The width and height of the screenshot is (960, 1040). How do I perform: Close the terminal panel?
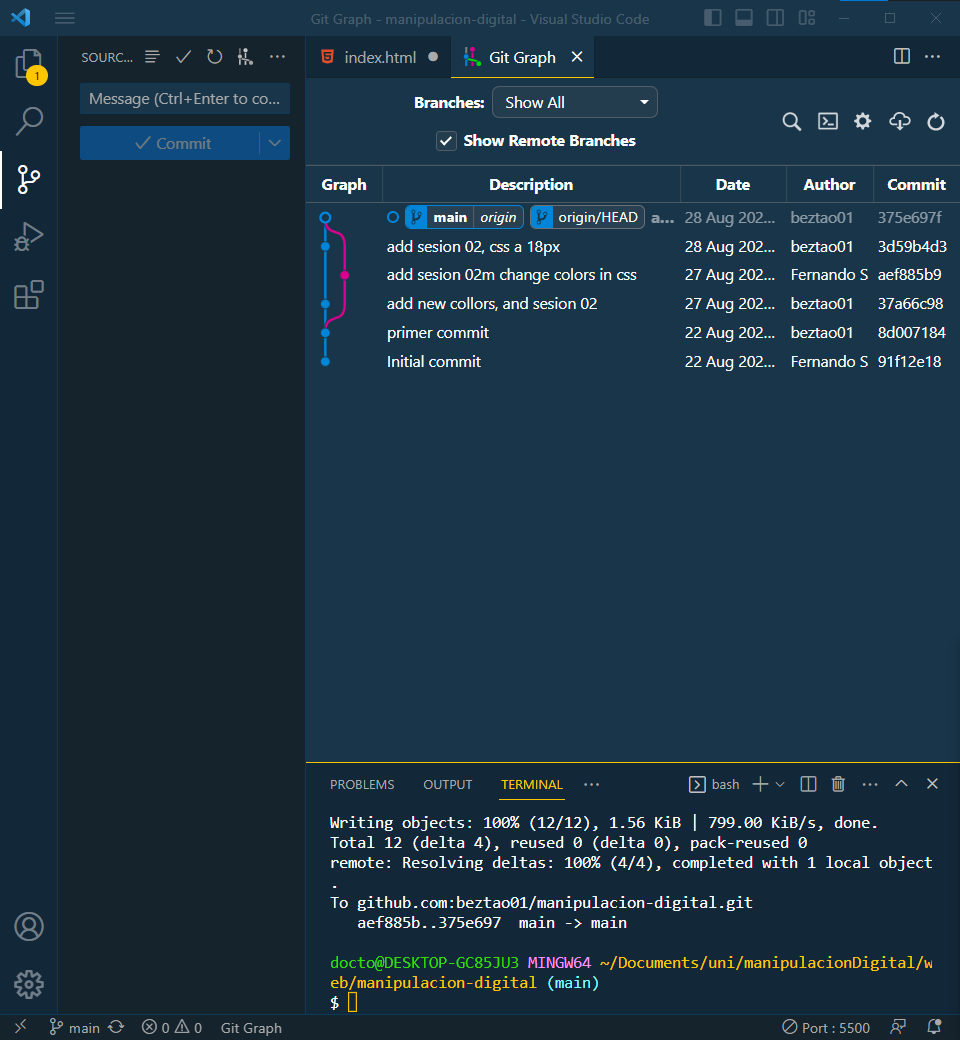pos(932,784)
